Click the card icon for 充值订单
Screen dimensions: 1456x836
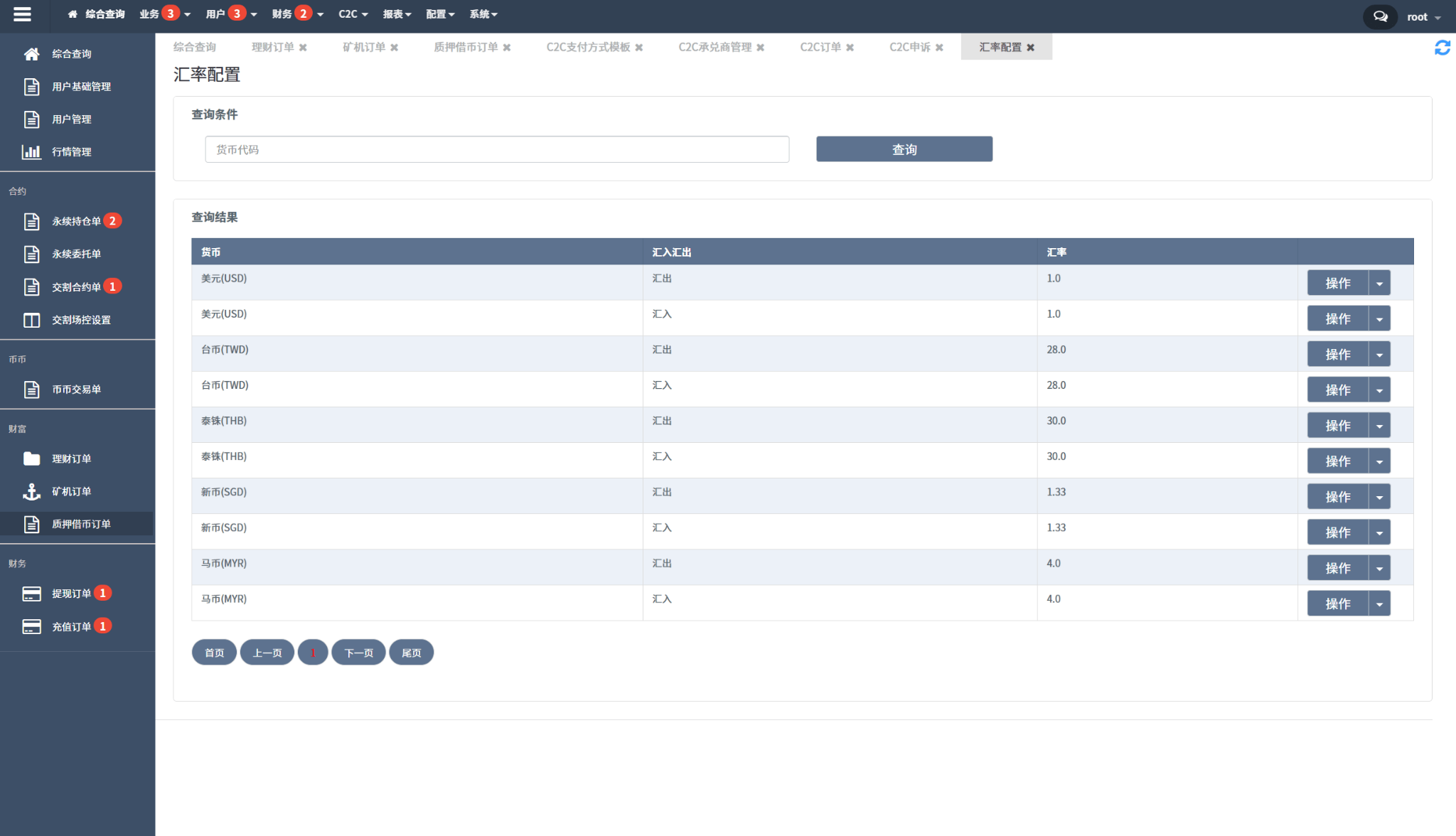pyautogui.click(x=31, y=626)
